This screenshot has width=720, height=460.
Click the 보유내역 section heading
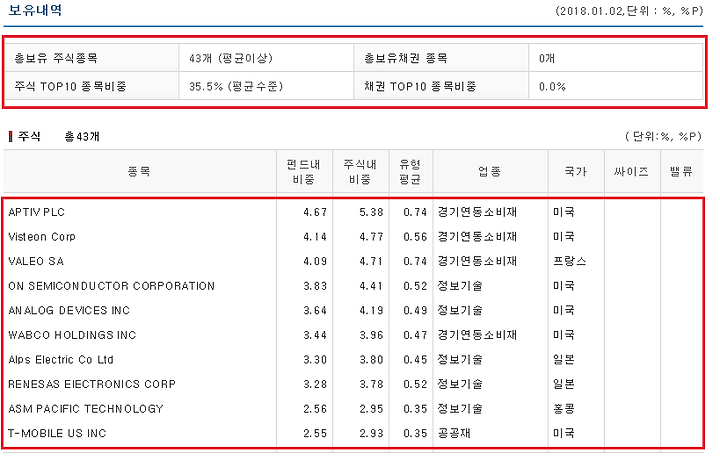point(35,10)
